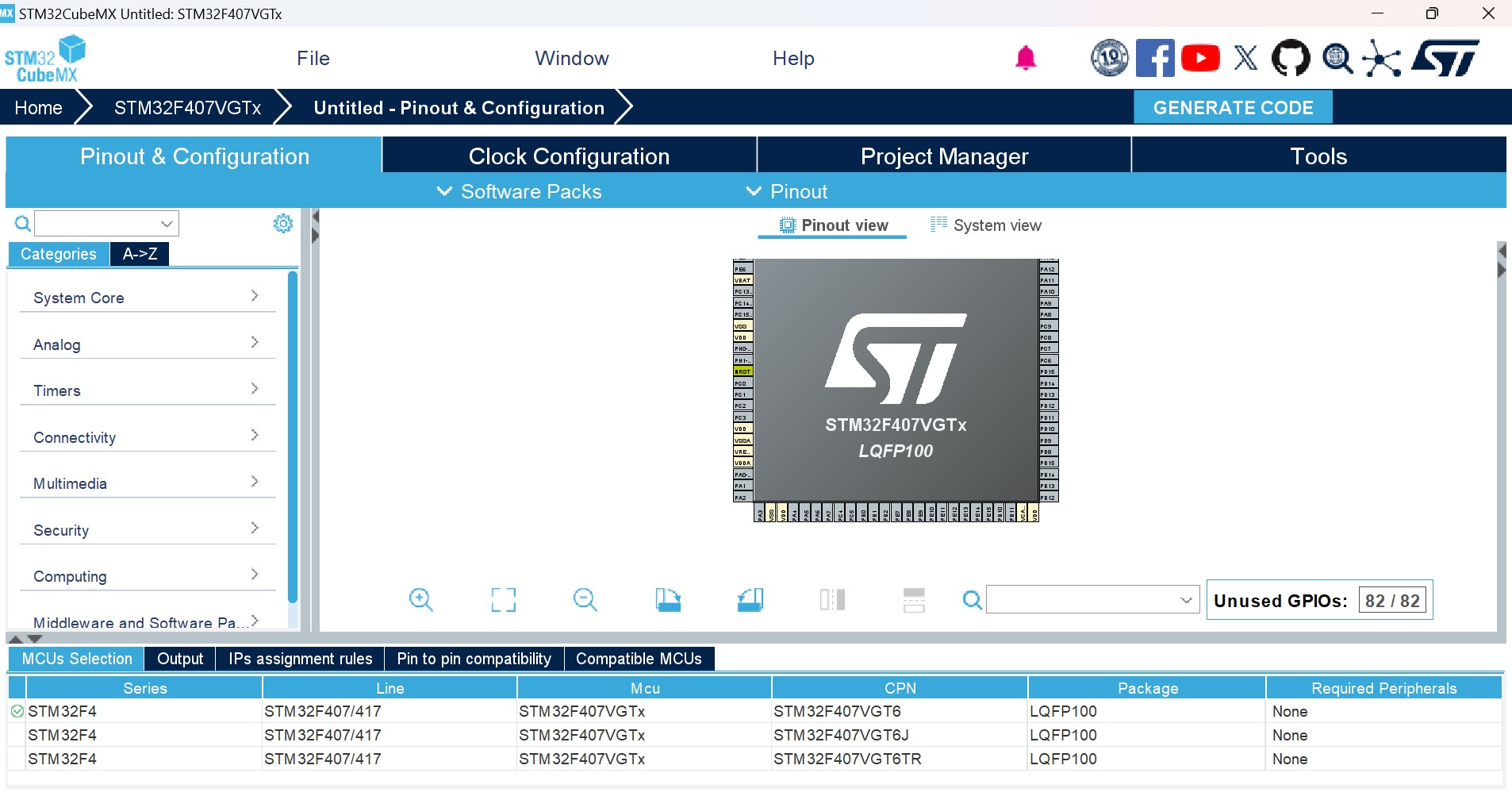Toggle the vertical split view icon
The height and width of the screenshot is (796, 1512).
pyautogui.click(x=832, y=599)
